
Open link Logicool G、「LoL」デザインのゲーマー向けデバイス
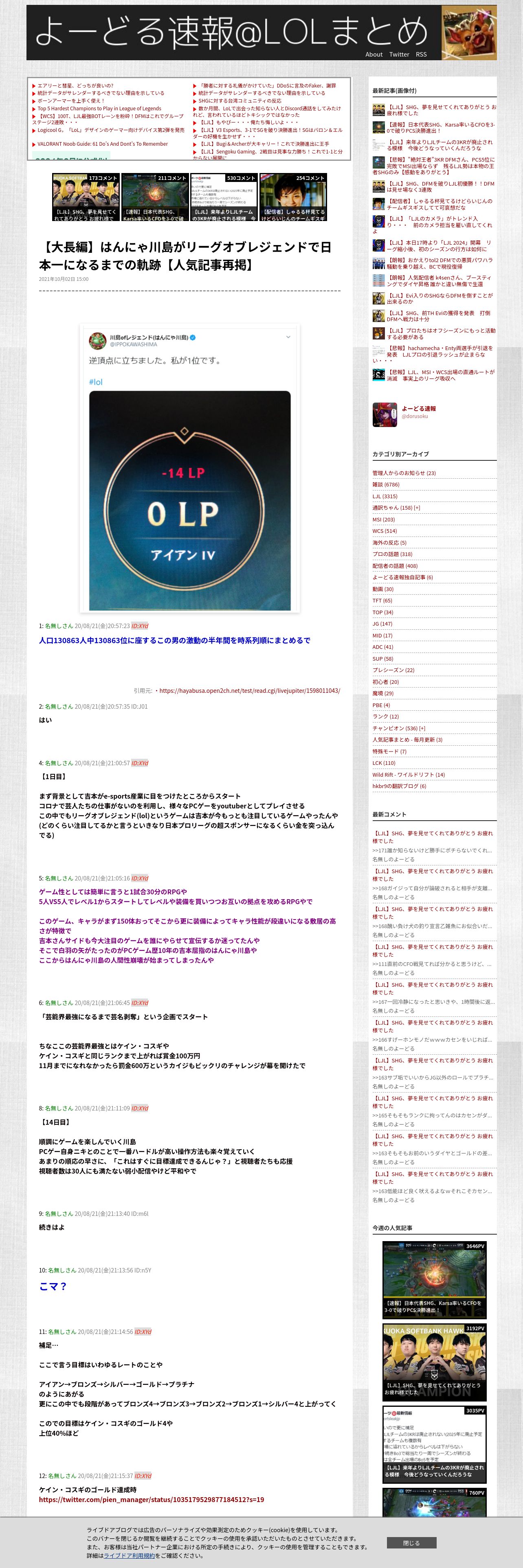pyautogui.click(x=111, y=130)
